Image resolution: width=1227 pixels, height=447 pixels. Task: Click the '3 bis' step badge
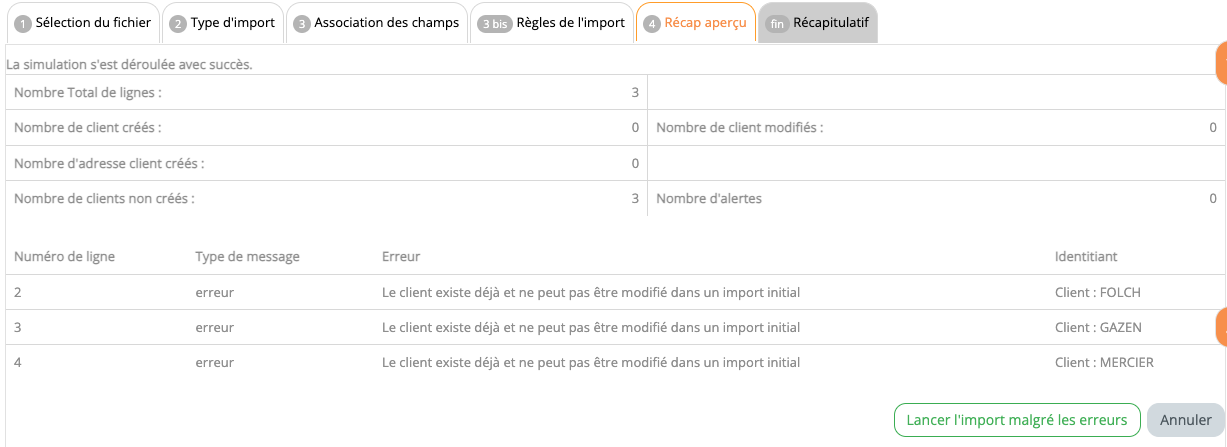point(494,23)
